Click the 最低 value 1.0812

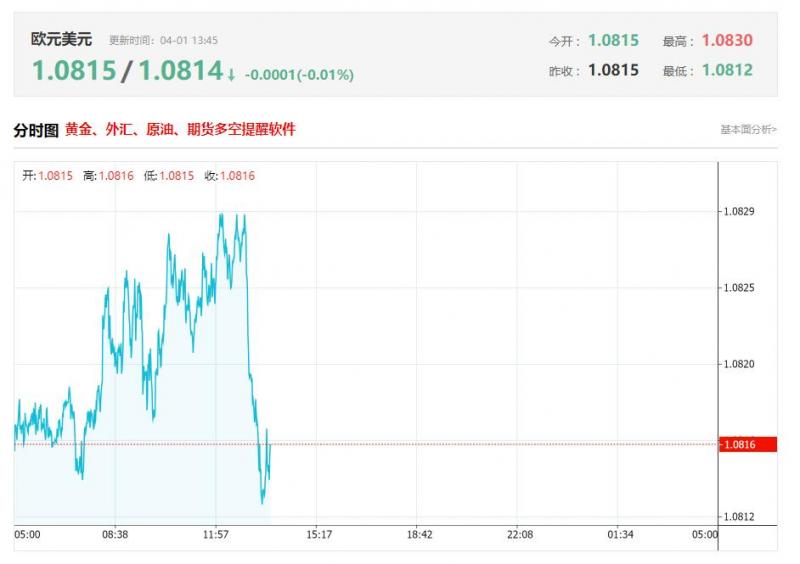click(727, 70)
